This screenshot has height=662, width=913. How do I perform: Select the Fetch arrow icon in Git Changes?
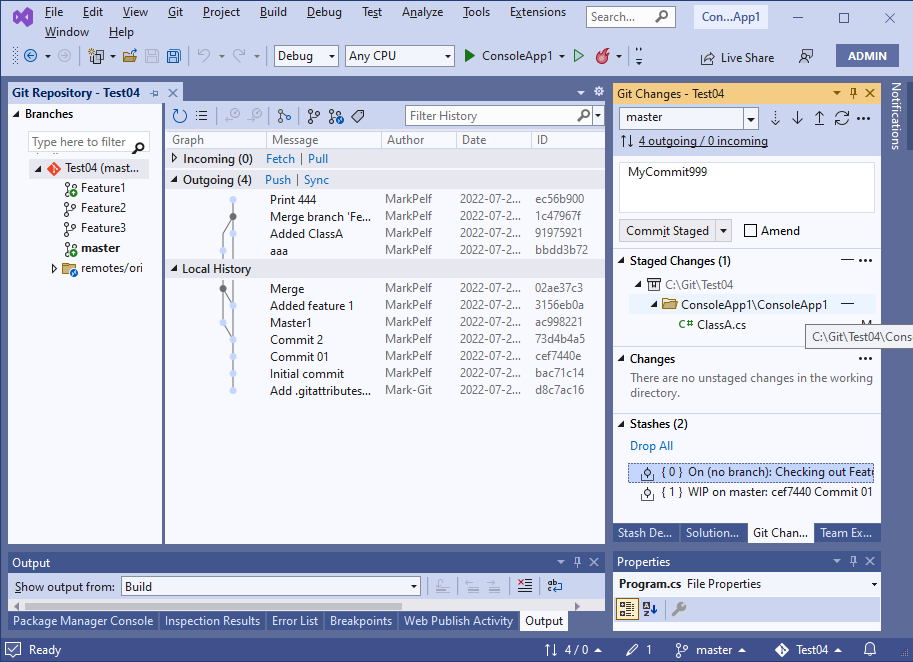point(775,119)
